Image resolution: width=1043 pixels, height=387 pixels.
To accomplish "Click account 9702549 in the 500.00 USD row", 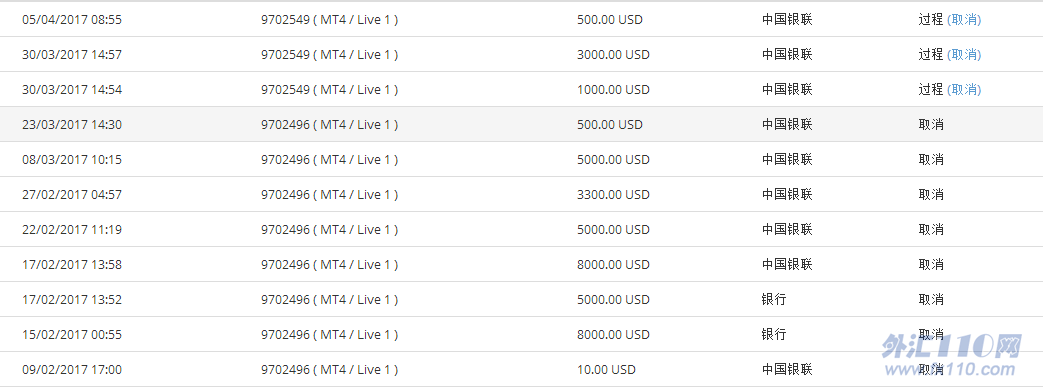I will tap(329, 19).
